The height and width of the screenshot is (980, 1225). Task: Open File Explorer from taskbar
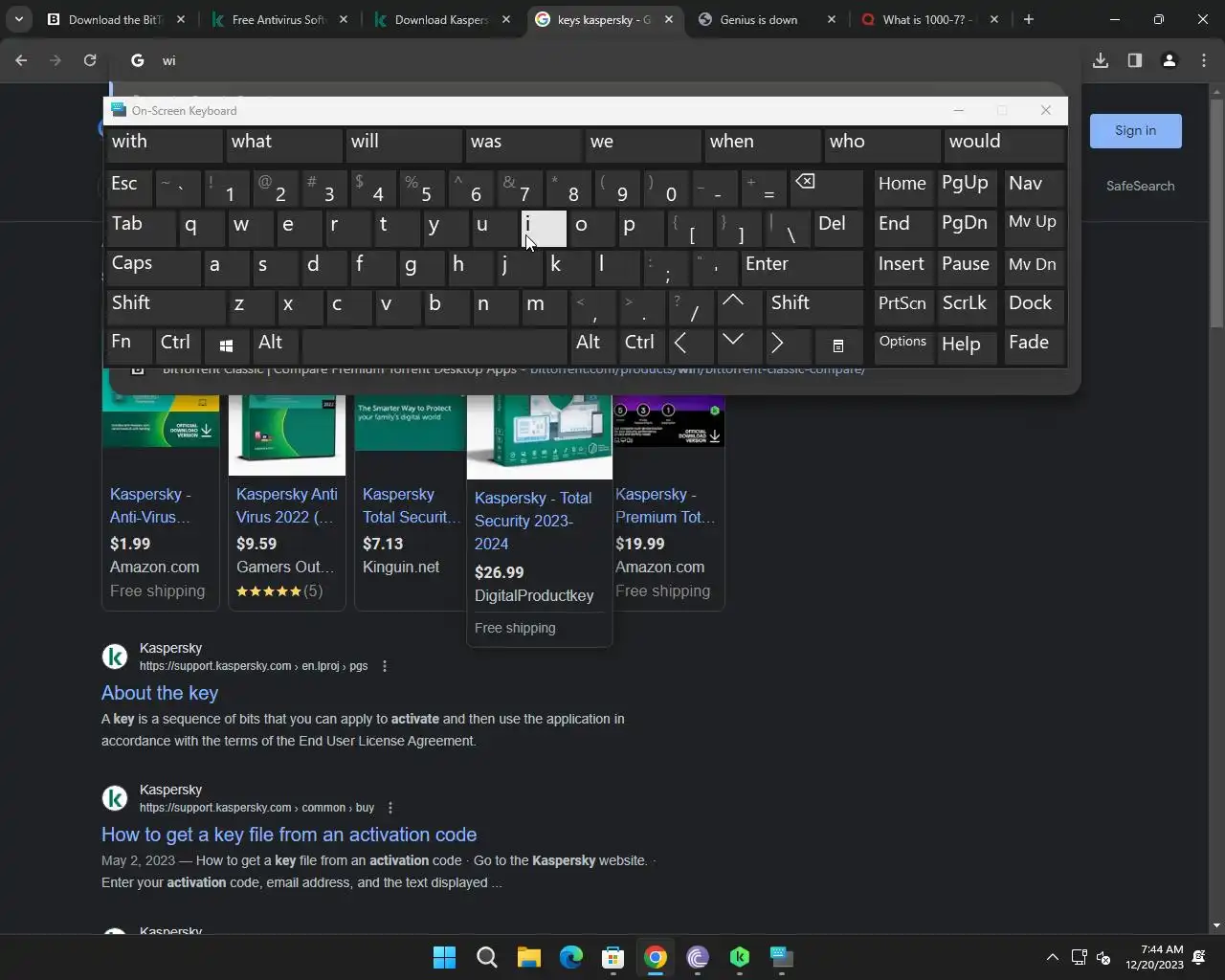[528, 957]
